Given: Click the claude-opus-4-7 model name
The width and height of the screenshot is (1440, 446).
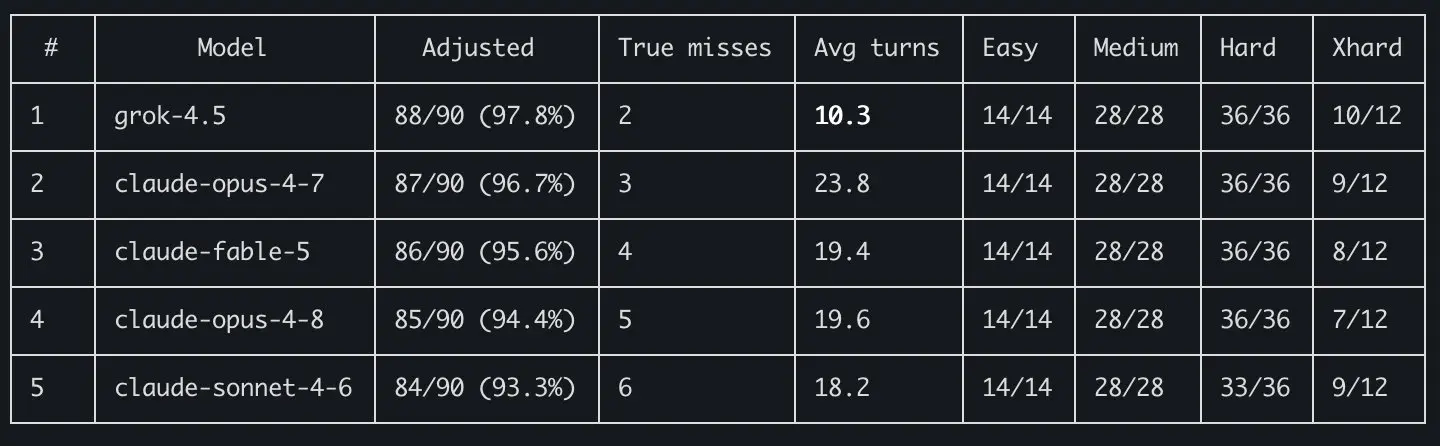Looking at the screenshot, I should click(219, 184).
